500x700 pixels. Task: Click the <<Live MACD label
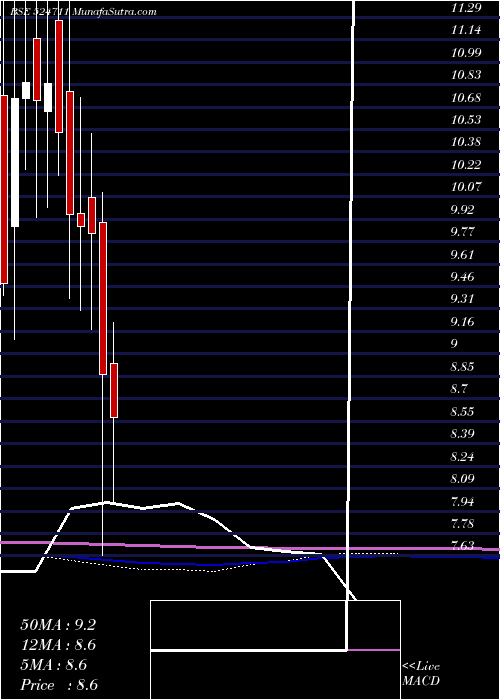tap(421, 674)
